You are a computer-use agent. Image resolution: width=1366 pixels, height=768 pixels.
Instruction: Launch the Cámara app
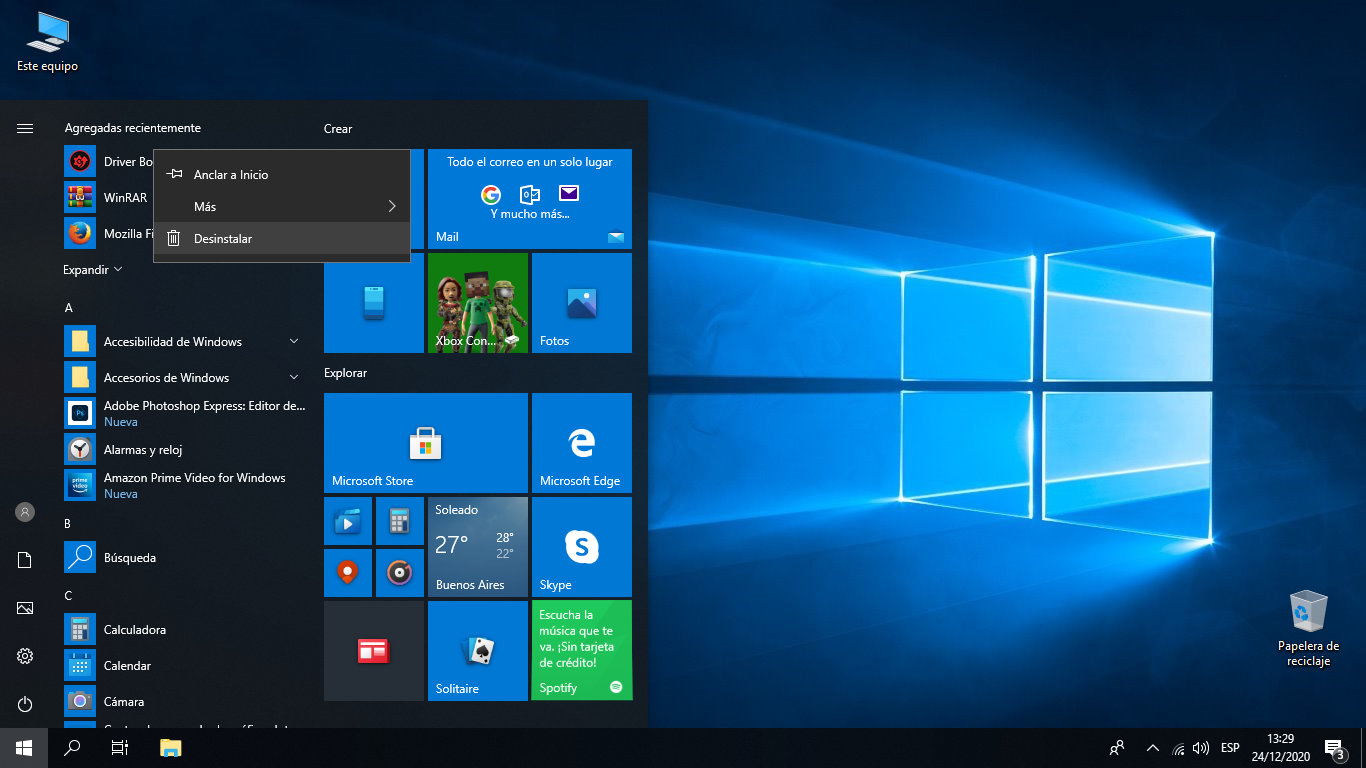coord(185,701)
